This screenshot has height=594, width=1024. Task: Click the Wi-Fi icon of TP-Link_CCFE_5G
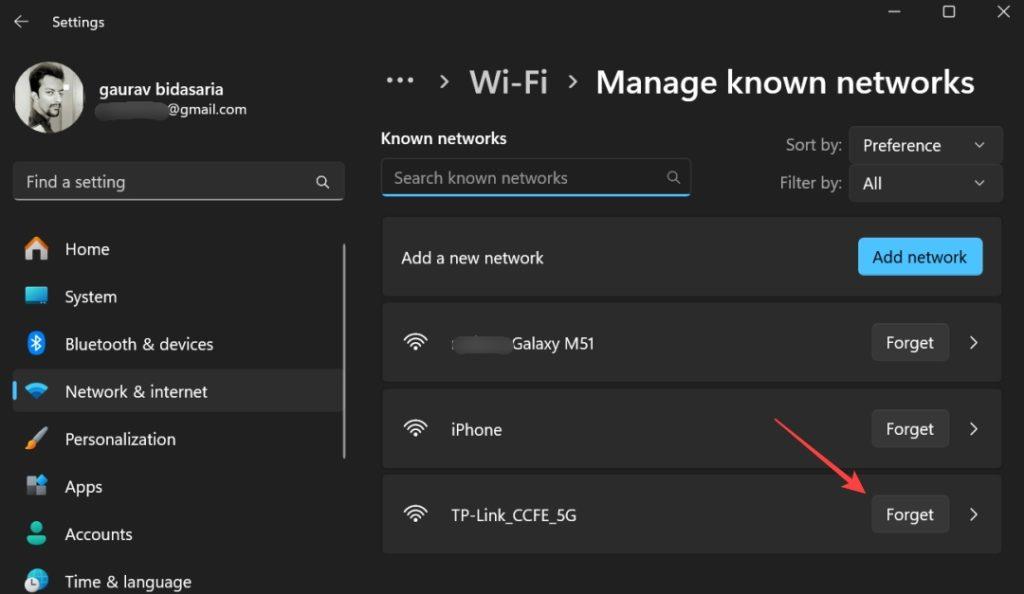click(x=415, y=514)
